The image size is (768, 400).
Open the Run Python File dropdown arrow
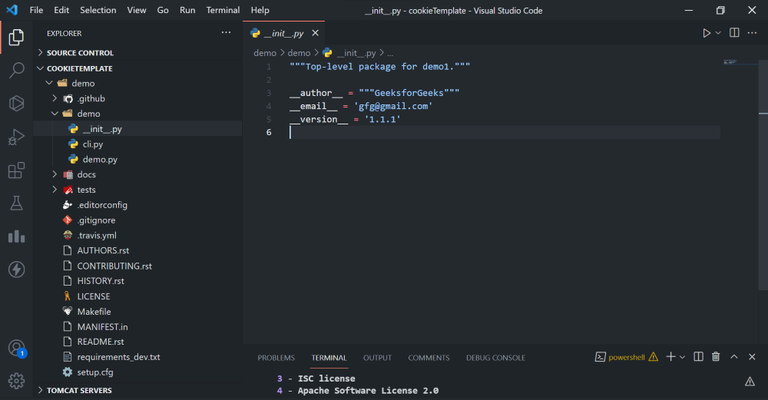click(x=717, y=33)
